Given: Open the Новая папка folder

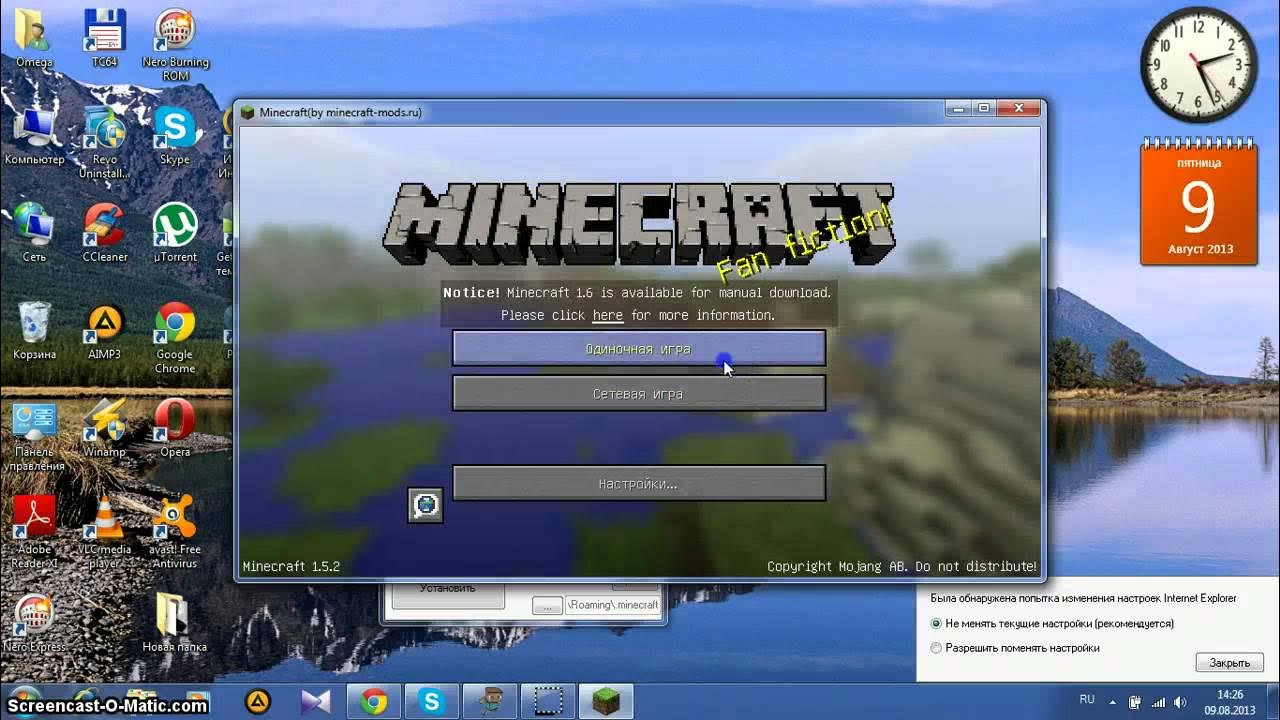Looking at the screenshot, I should [x=175, y=623].
